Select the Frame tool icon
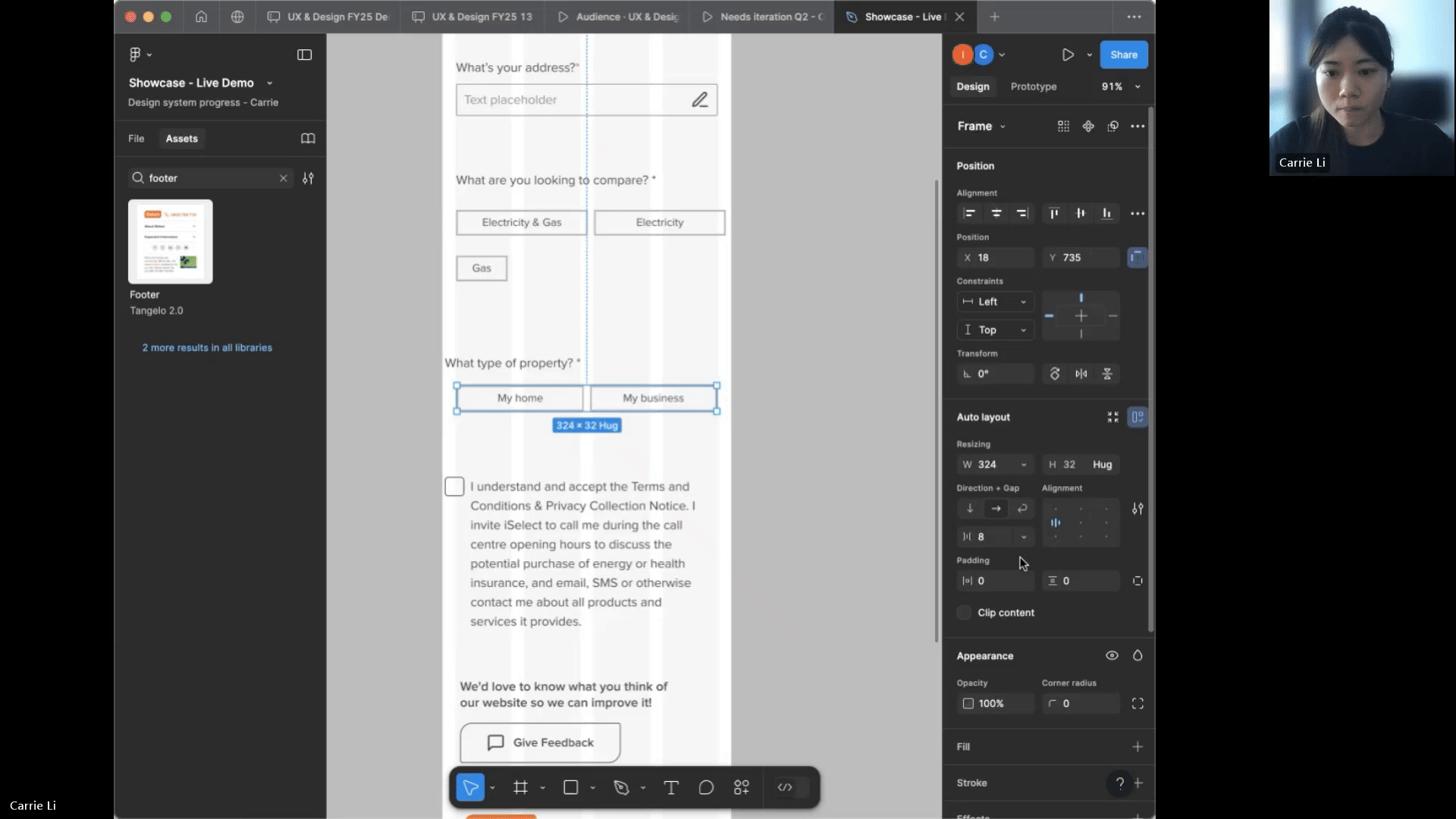 [x=520, y=788]
